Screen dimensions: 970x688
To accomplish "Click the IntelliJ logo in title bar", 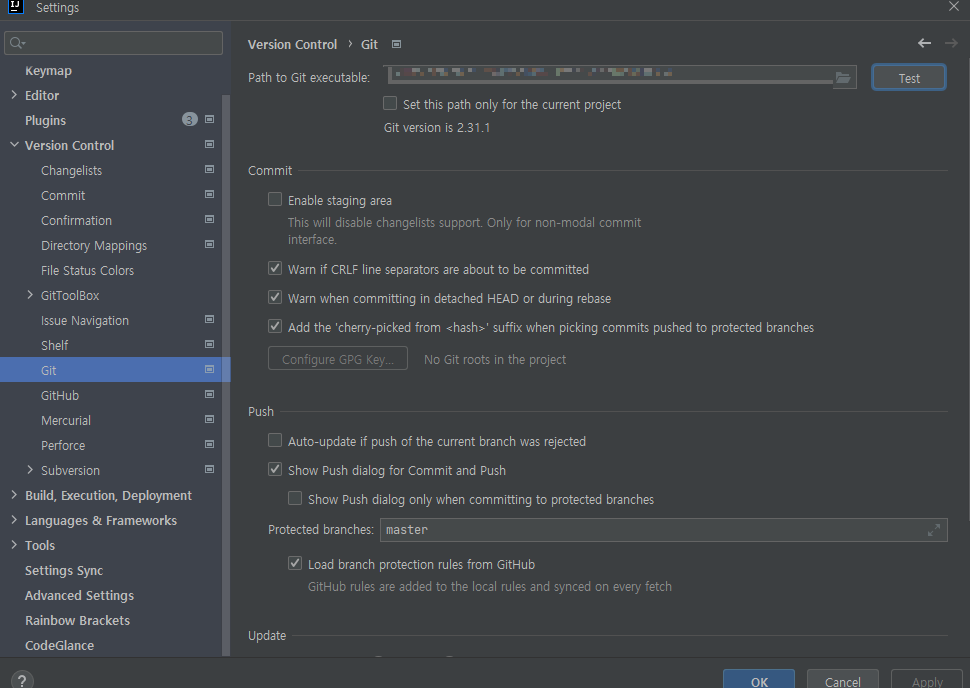I will (x=15, y=7).
